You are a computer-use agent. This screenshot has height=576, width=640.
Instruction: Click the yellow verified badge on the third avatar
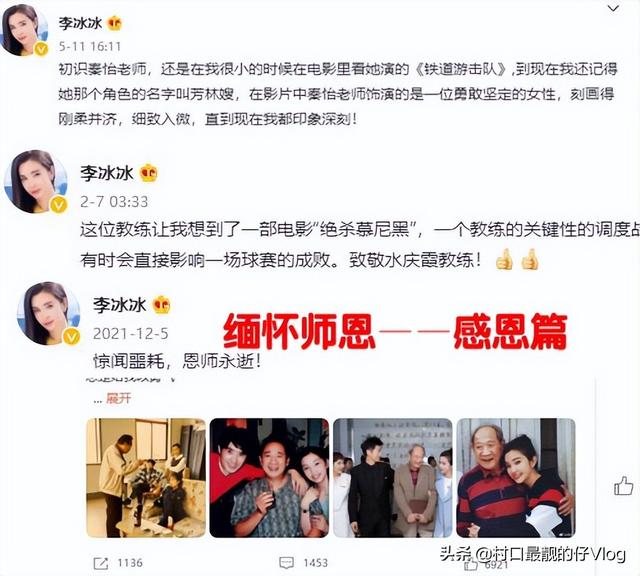pyautogui.click(x=71, y=337)
